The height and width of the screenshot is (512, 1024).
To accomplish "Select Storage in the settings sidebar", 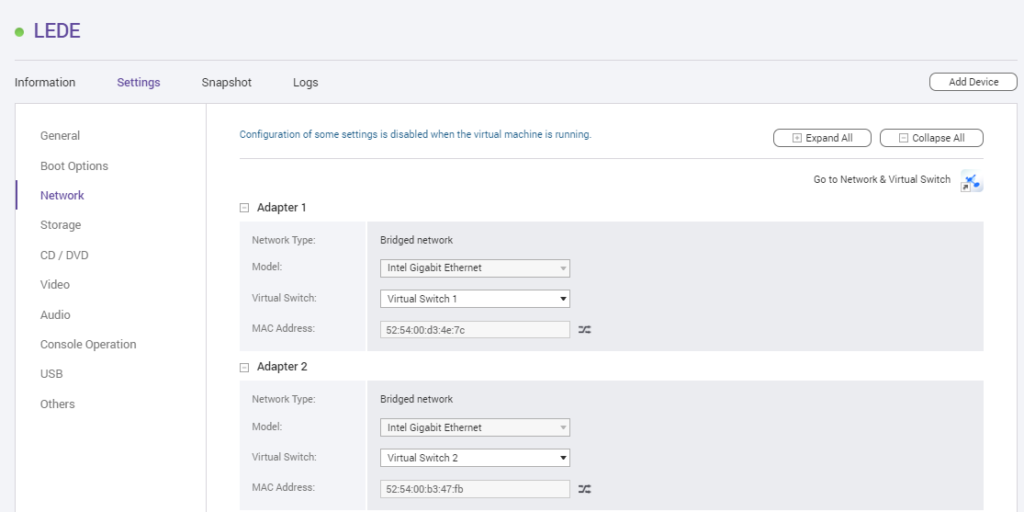I will [61, 225].
